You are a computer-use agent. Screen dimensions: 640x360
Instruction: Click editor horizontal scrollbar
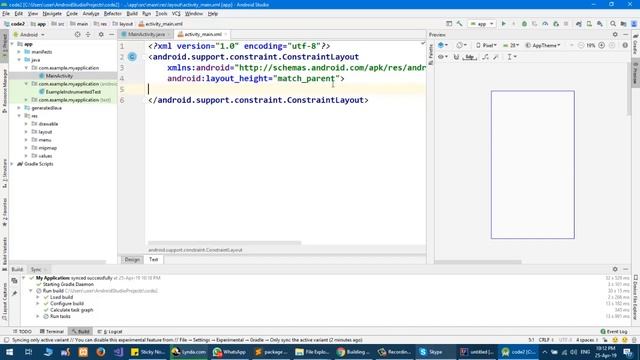tap(224, 243)
